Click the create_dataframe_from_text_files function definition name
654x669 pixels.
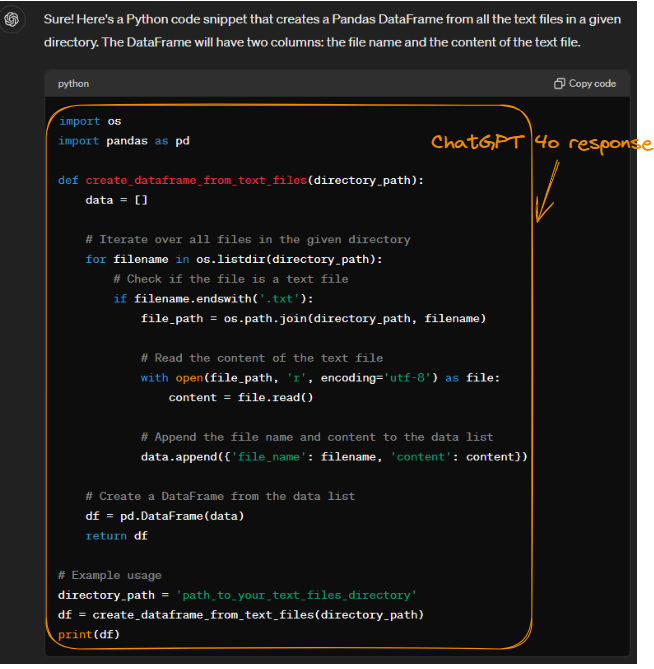pos(196,180)
